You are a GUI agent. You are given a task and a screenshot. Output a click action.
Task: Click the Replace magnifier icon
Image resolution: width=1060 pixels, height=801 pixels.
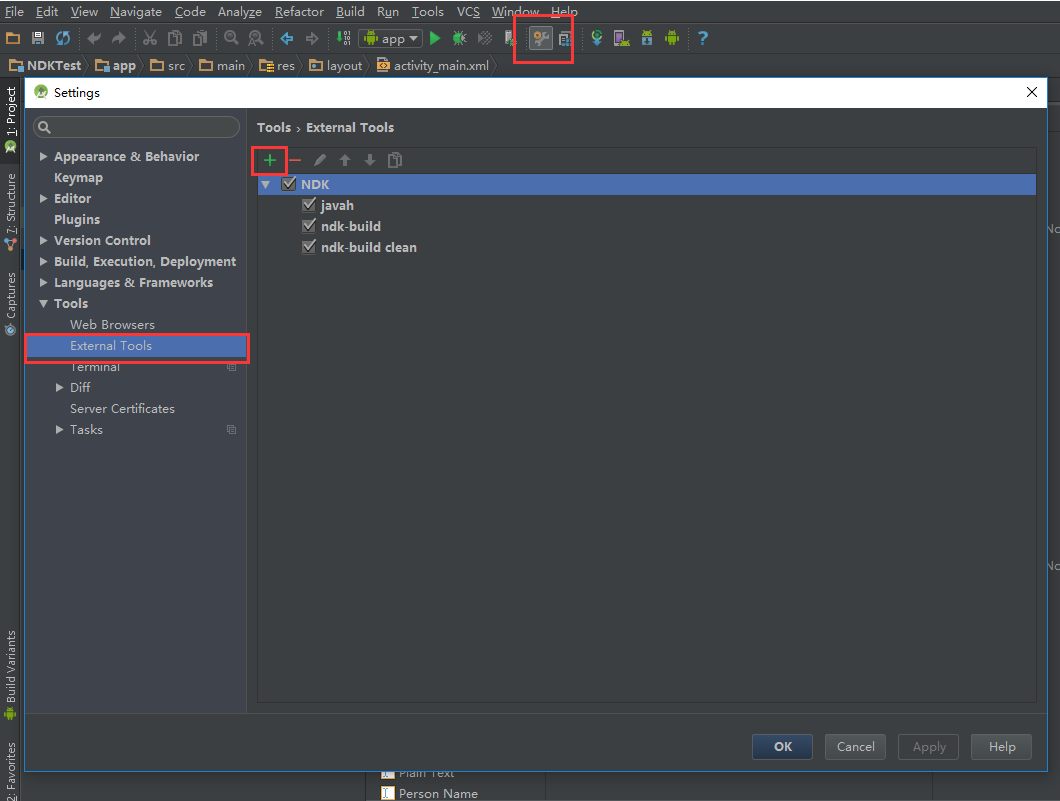(256, 39)
